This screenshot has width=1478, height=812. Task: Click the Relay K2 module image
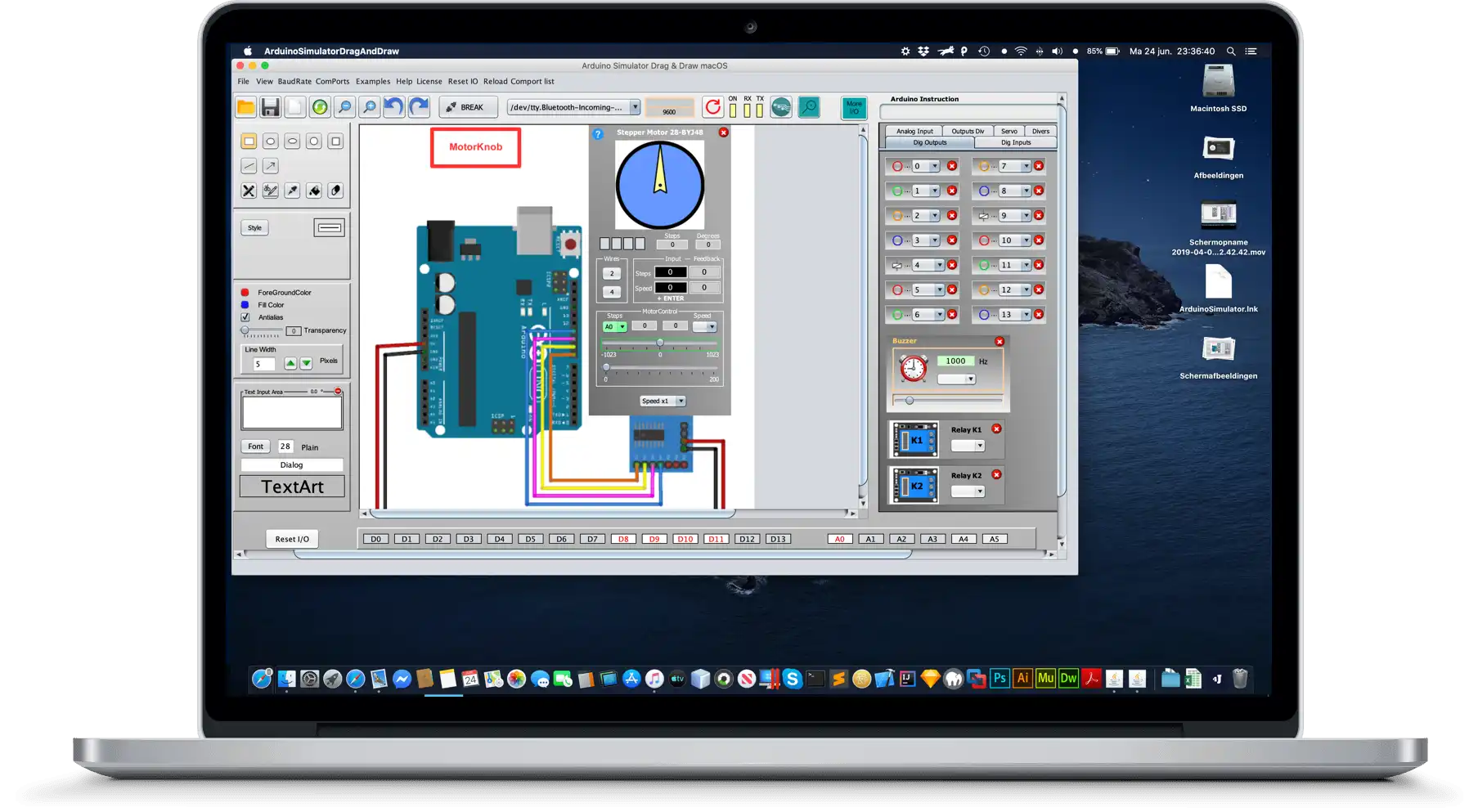(915, 486)
